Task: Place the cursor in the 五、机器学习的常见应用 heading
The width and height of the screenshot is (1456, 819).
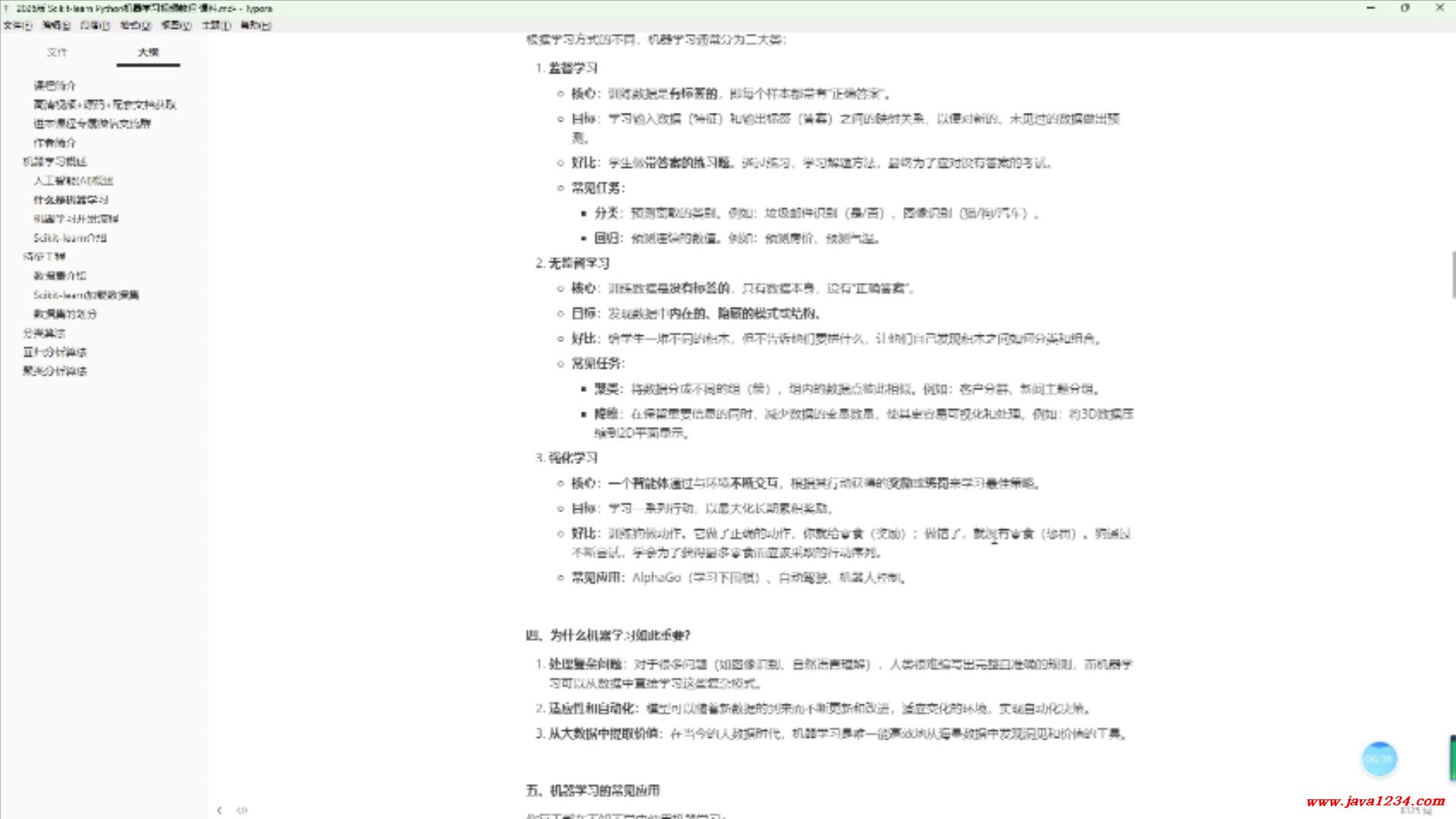Action: tap(592, 790)
